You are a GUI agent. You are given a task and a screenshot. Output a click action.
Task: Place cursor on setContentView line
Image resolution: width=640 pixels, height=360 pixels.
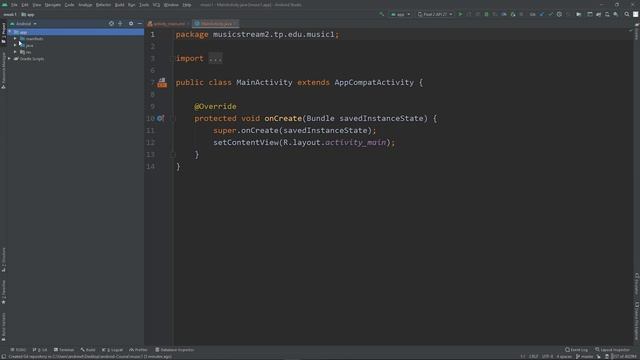pos(304,142)
